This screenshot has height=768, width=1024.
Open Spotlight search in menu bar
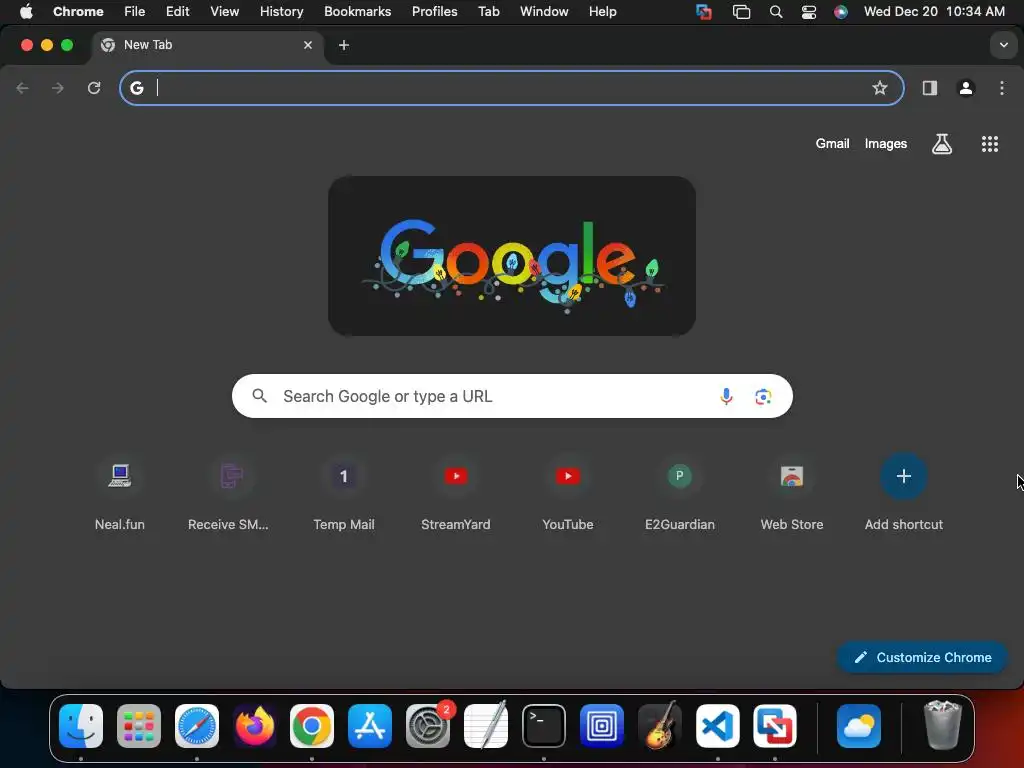776,11
